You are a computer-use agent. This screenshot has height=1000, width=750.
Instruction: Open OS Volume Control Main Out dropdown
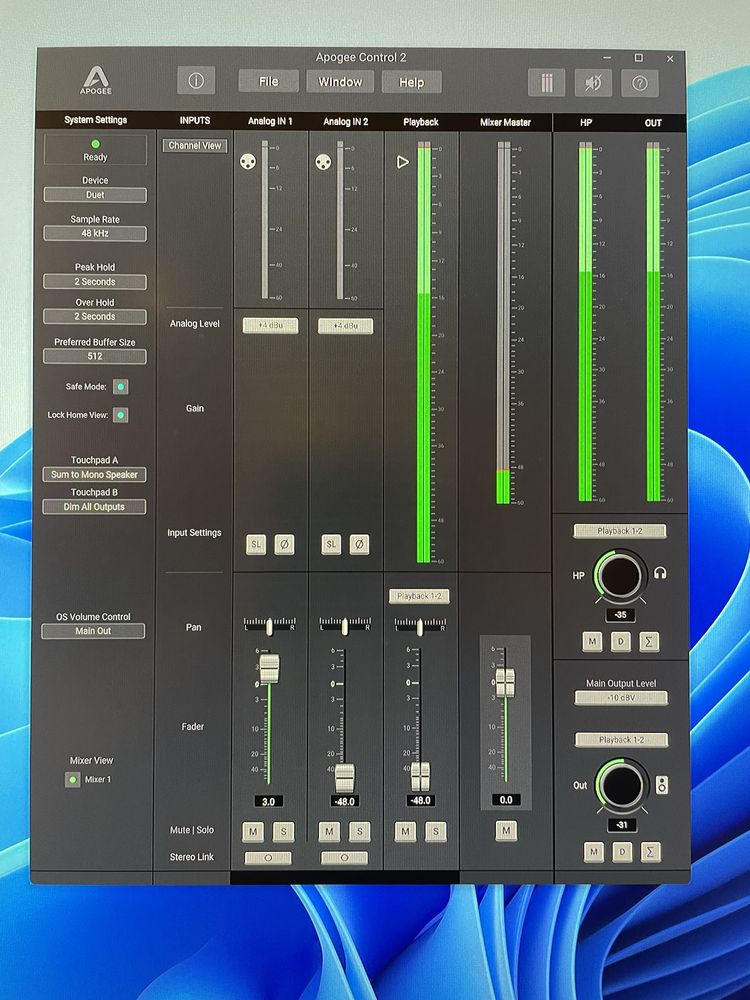(x=93, y=631)
